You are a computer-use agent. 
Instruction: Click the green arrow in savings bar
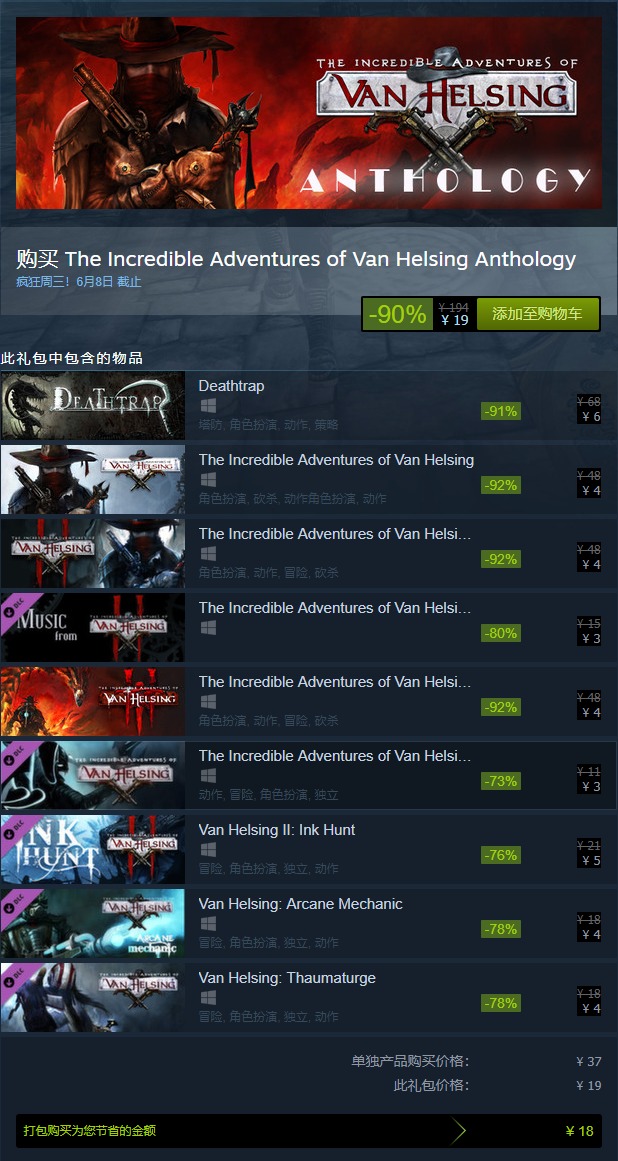pos(459,1131)
